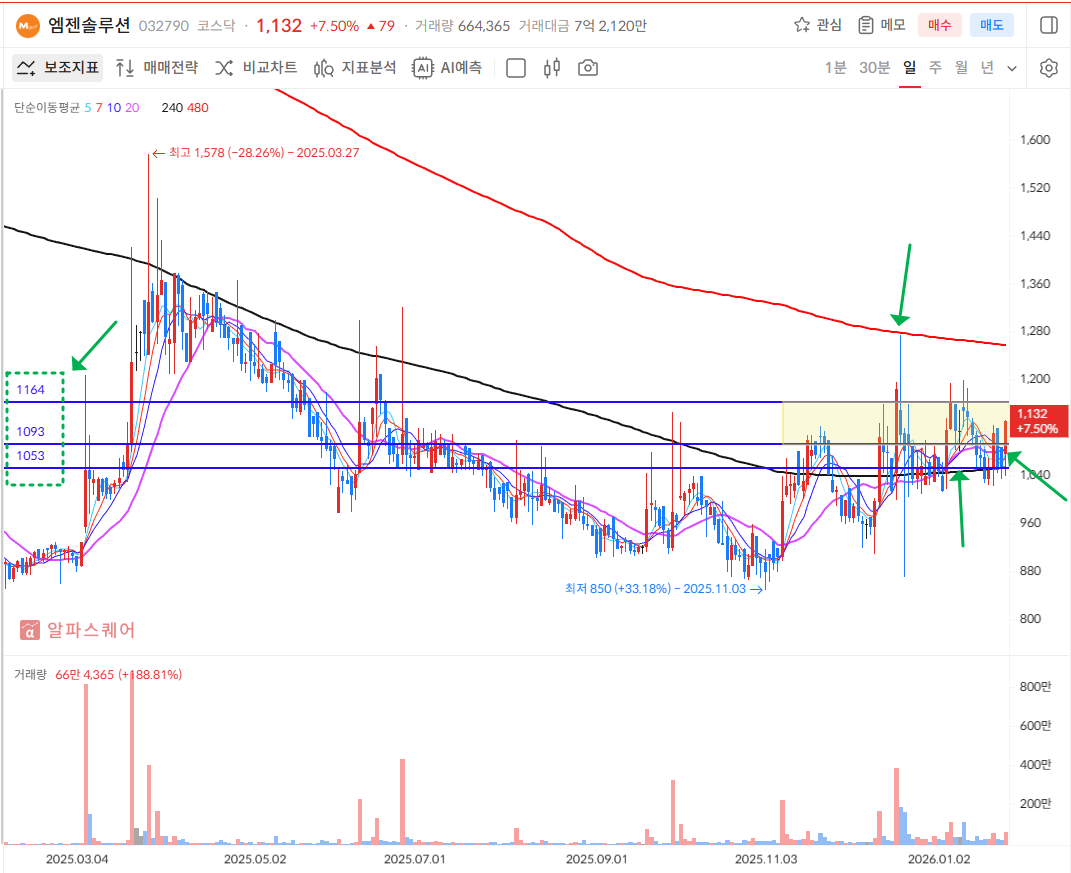Screen dimensions: 1071x873
Task: Switch to 30분 timeframe
Action: click(x=874, y=68)
